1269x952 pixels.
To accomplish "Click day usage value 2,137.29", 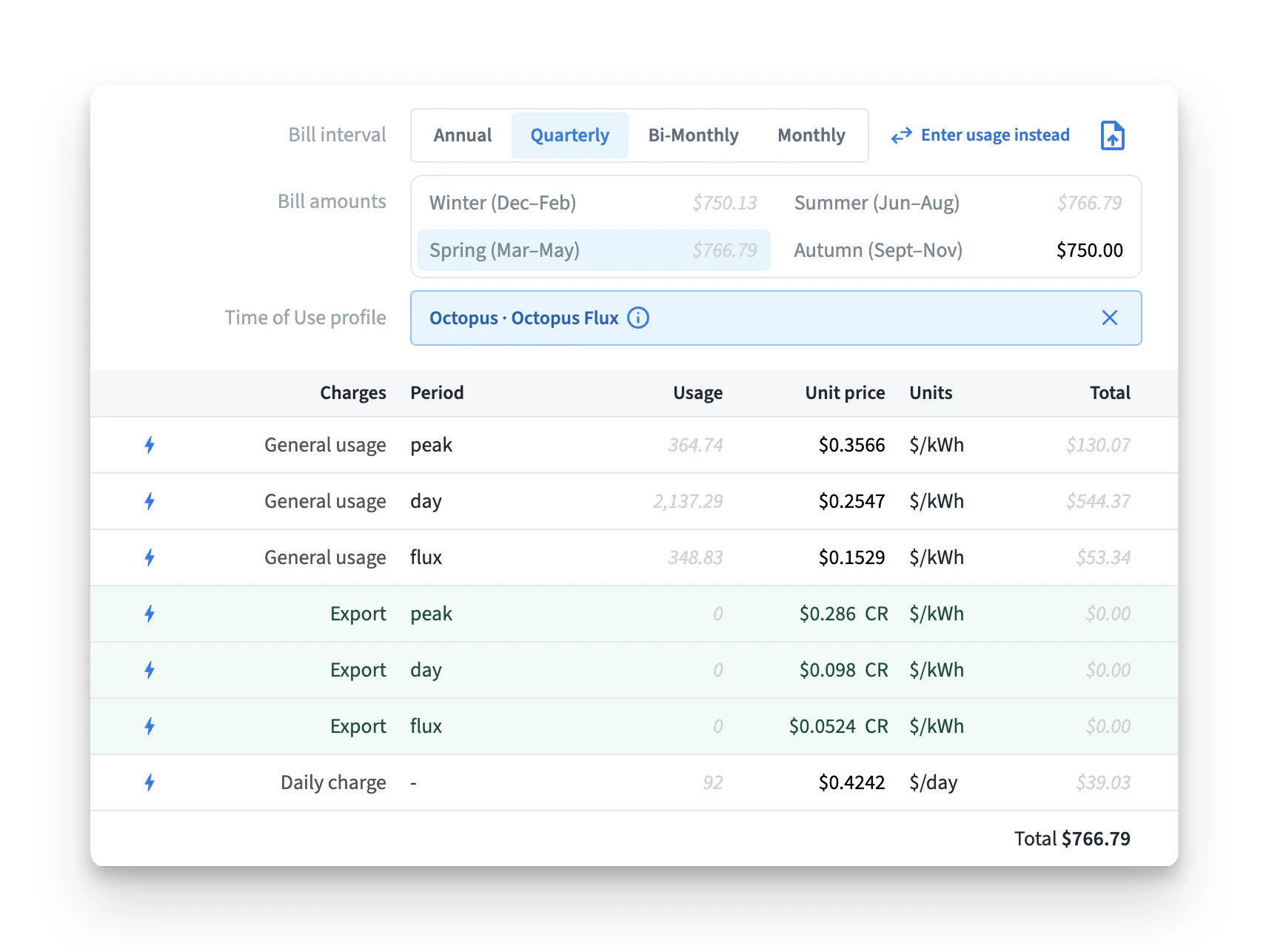I will click(688, 501).
